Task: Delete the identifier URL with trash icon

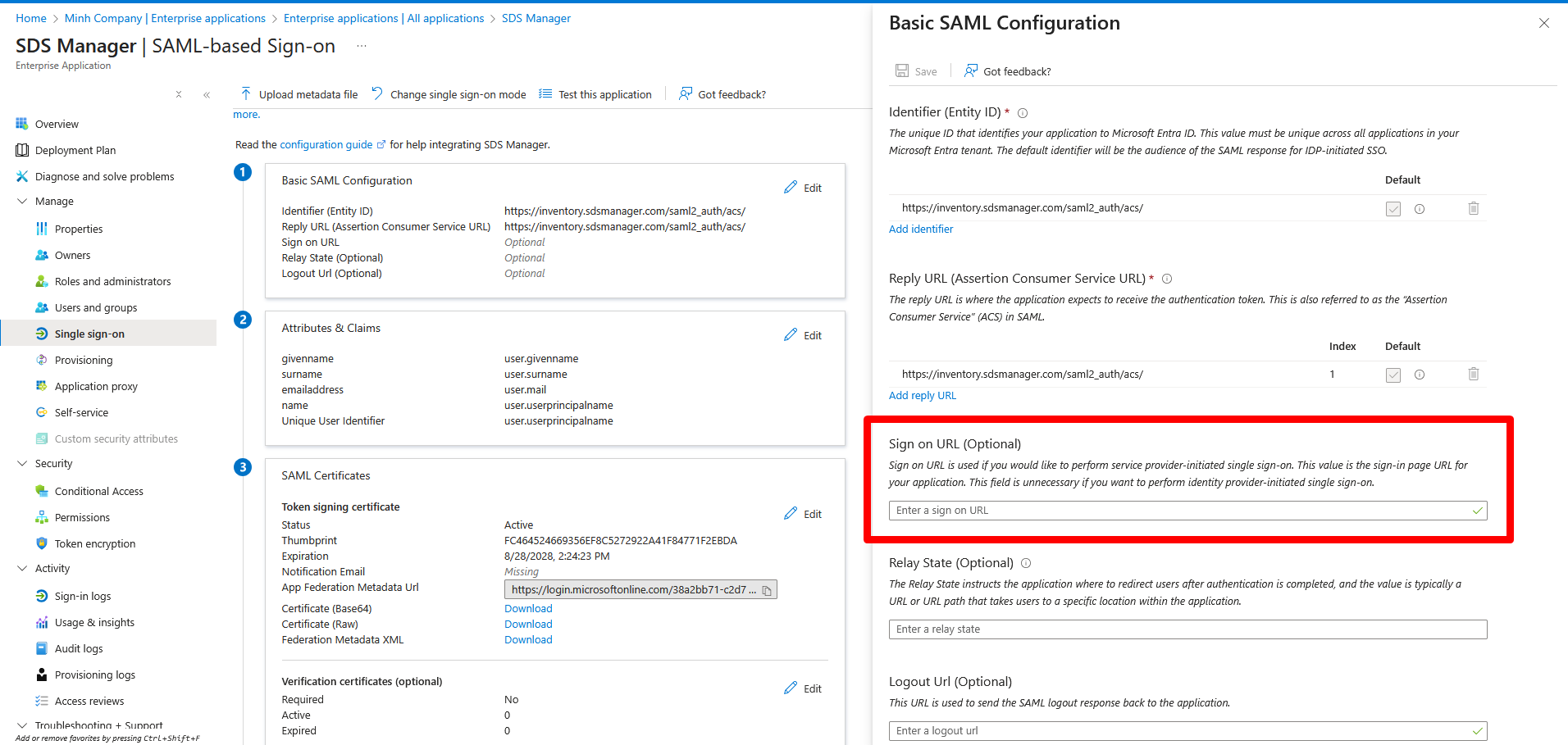Action: pos(1474,208)
